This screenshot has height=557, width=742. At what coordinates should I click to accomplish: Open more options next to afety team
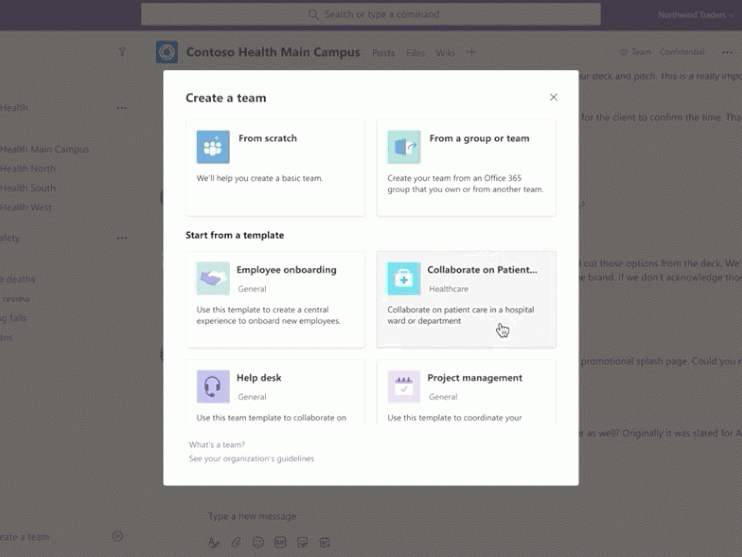pos(122,238)
